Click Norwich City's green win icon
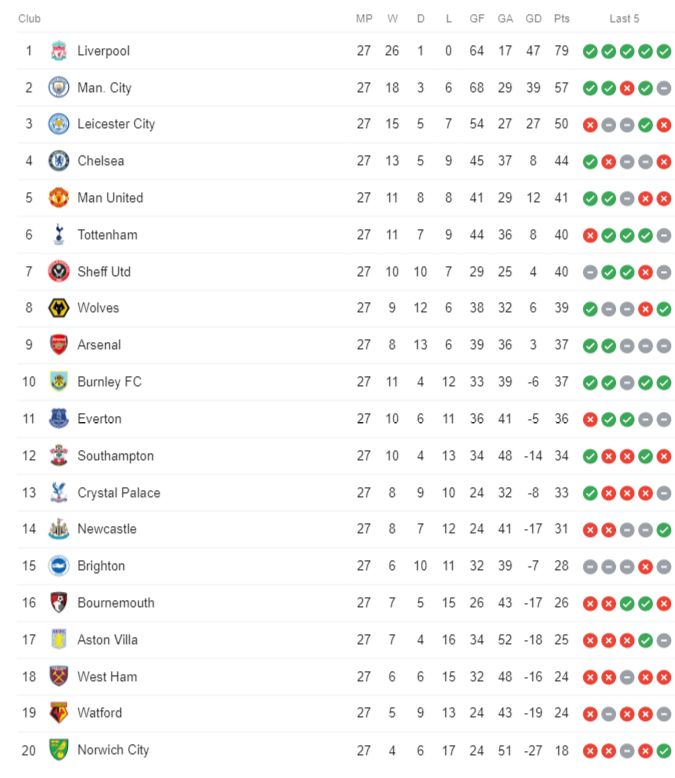 point(664,751)
